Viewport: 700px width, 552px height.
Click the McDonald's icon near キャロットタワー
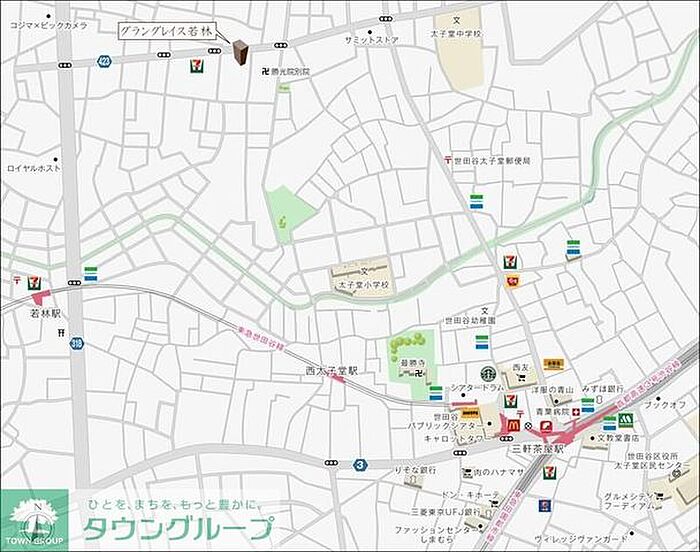coord(513,425)
